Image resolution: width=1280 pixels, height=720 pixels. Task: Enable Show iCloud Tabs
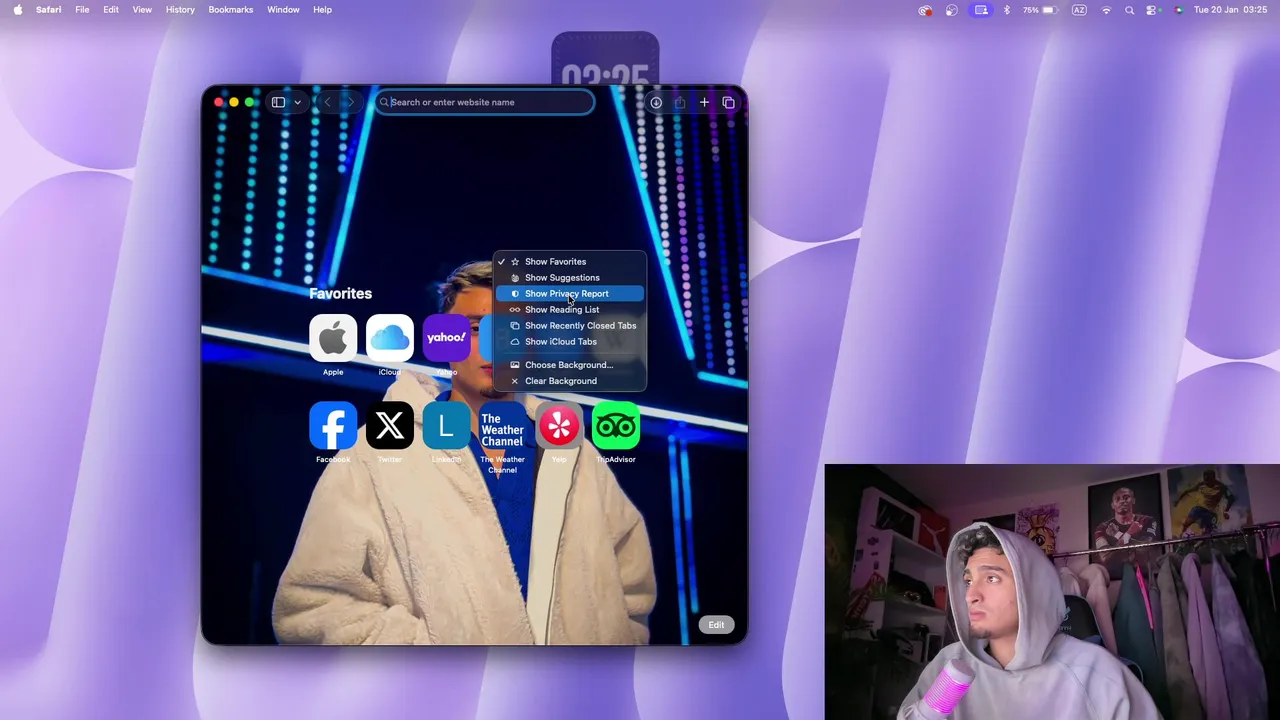click(x=570, y=342)
